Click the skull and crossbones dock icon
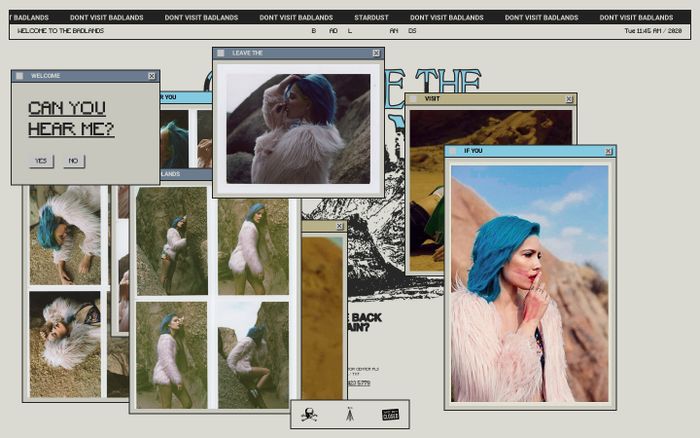700x438 pixels. (x=310, y=414)
